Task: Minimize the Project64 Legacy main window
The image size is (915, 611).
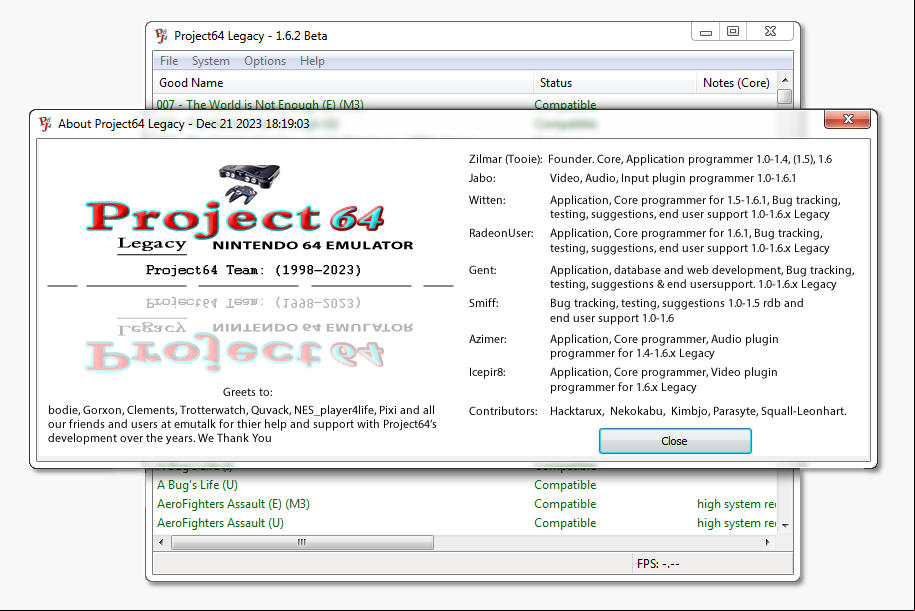Action: click(706, 32)
